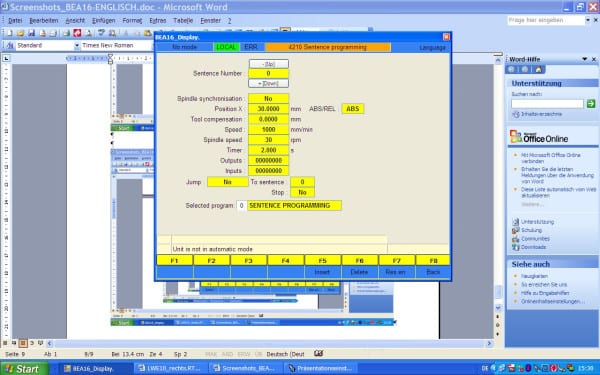Click the To sentence 0 field
Viewport: 600px width, 375px height.
point(302,182)
